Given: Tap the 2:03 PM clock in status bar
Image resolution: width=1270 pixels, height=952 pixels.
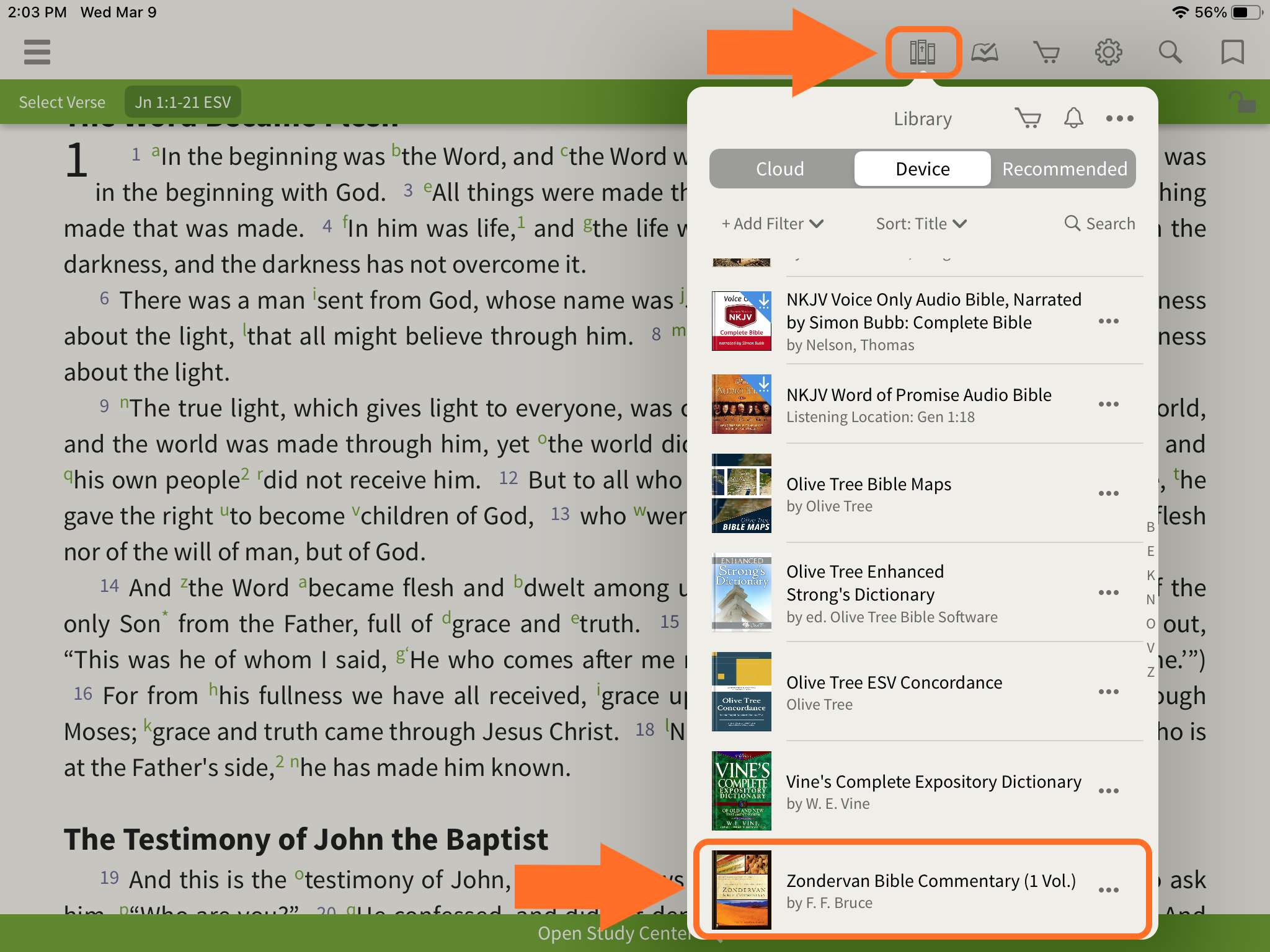Looking at the screenshot, I should (37, 12).
